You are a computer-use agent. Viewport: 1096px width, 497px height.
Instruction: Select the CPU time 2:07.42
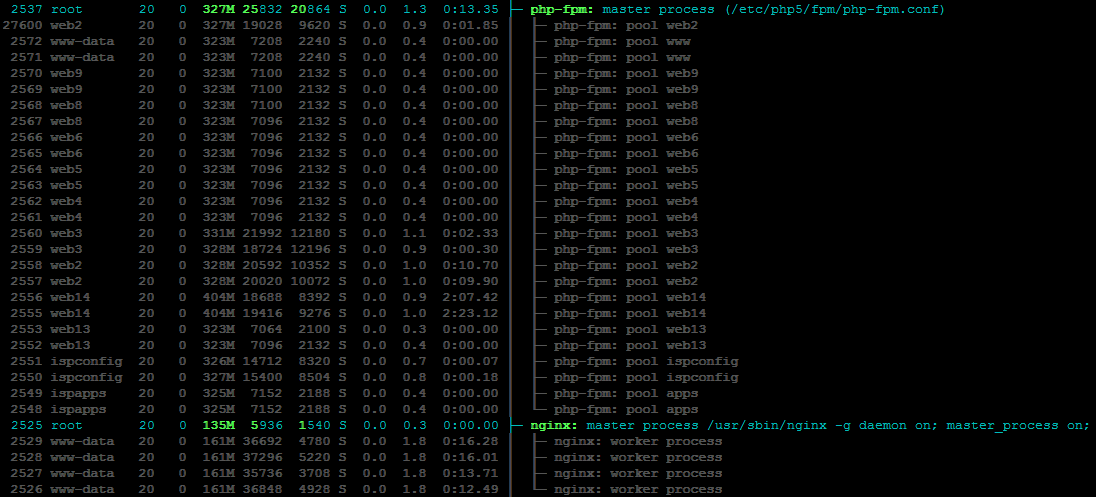click(470, 298)
